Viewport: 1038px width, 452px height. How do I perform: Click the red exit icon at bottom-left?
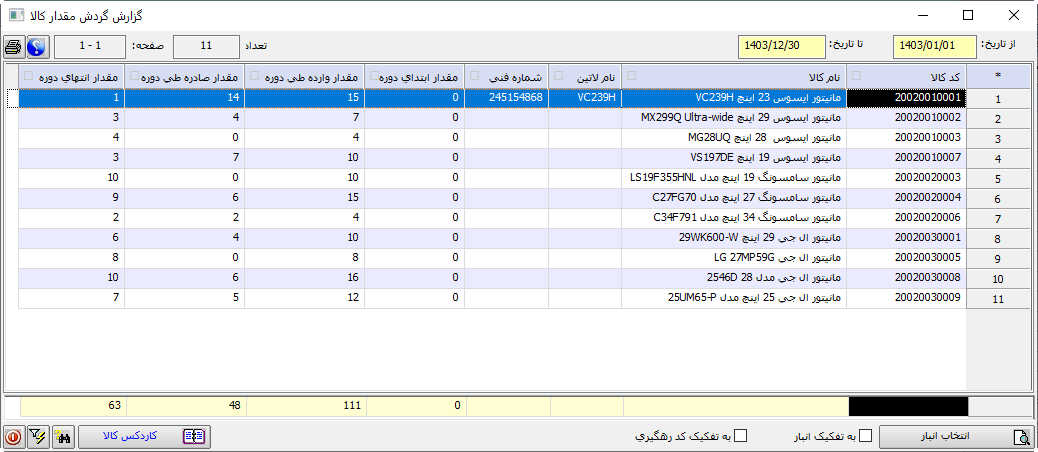[14, 436]
